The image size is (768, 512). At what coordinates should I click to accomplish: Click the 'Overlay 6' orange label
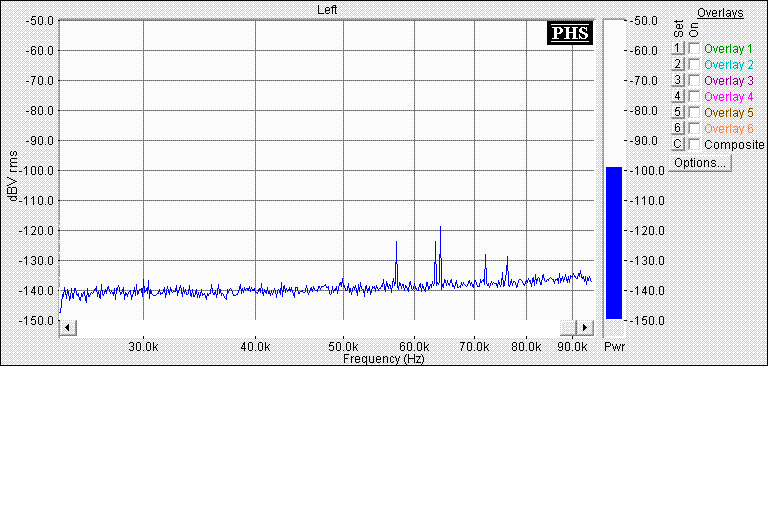point(728,128)
